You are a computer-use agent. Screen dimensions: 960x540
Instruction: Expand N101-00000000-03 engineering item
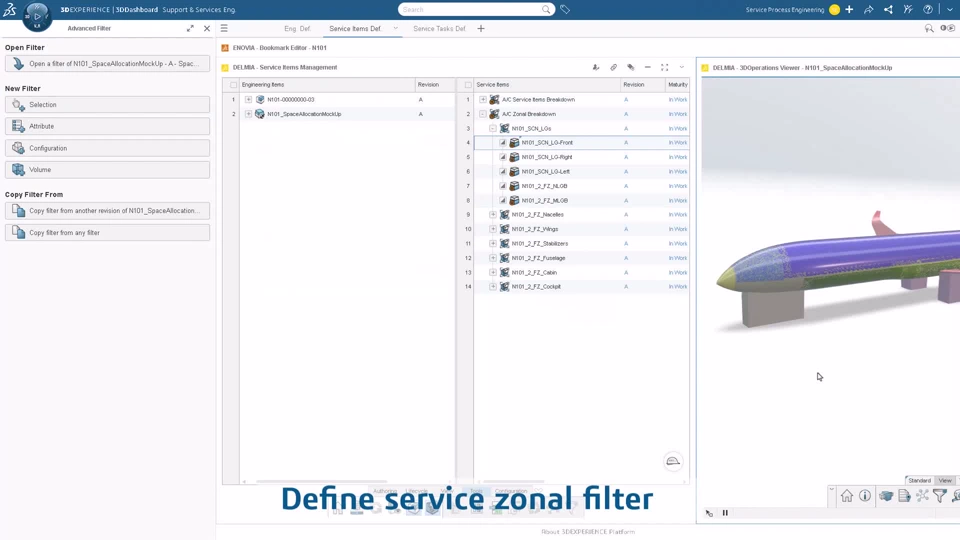[x=248, y=99]
